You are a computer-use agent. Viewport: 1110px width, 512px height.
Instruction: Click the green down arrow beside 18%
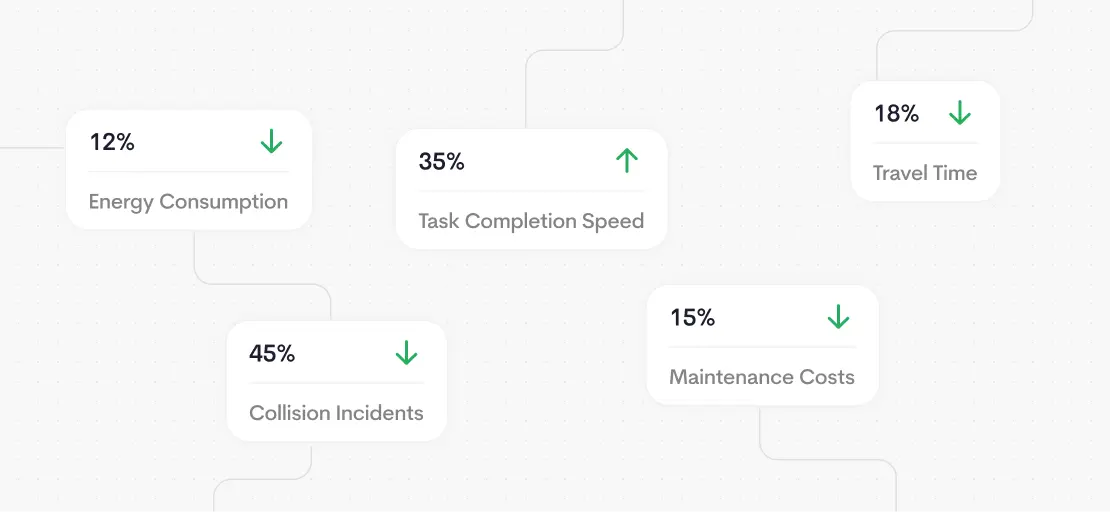coord(960,113)
